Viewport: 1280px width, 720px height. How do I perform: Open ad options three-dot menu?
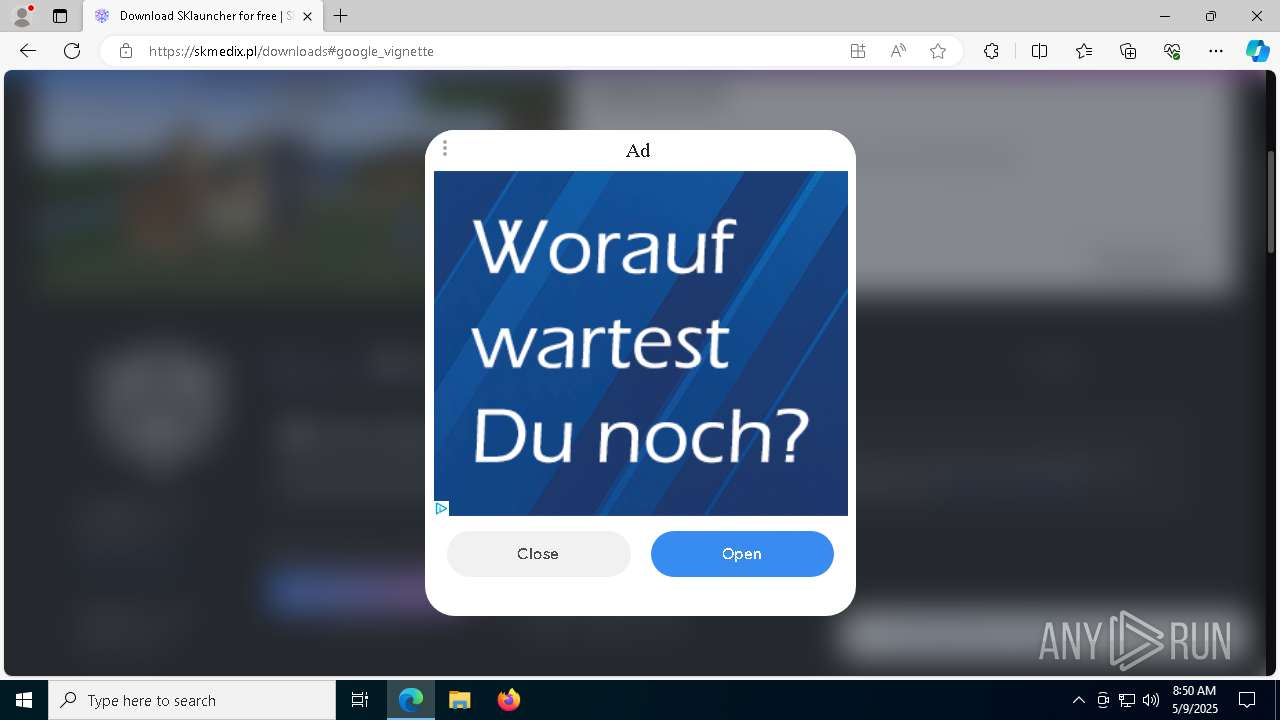pos(445,149)
